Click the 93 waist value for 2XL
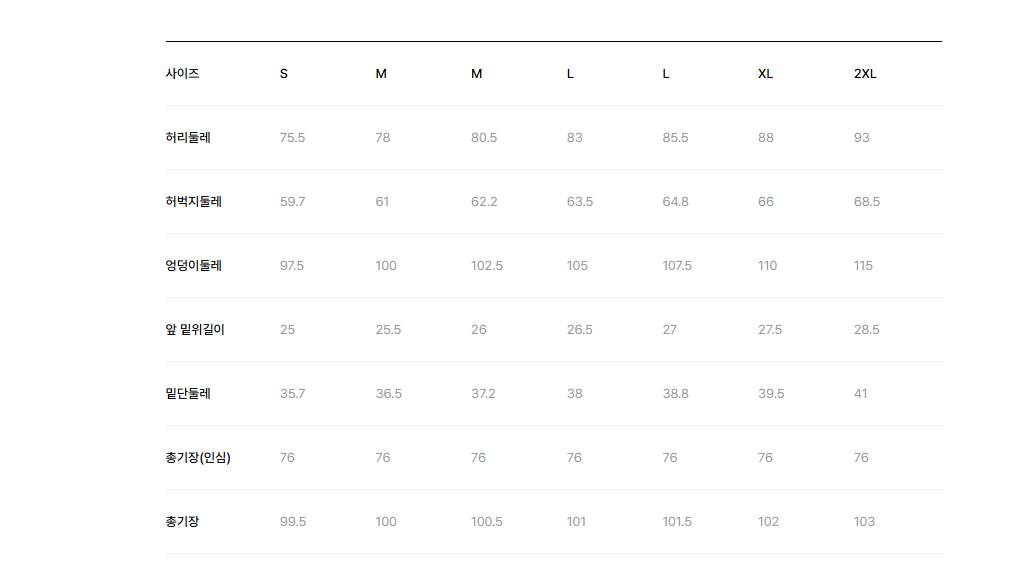This screenshot has width=1026, height=574. point(861,137)
